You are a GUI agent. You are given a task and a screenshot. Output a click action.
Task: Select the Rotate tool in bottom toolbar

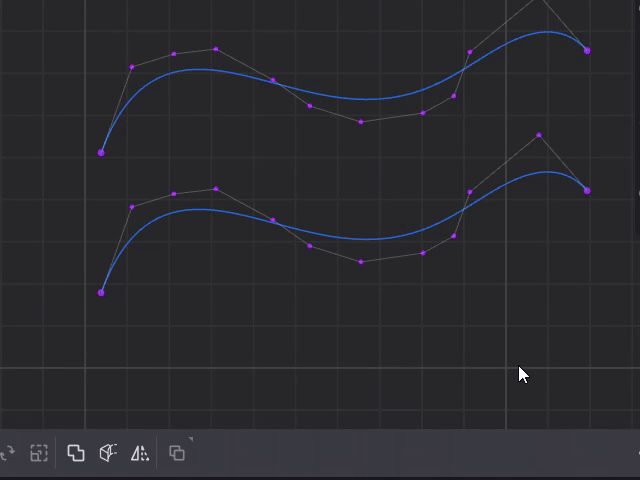click(7, 452)
